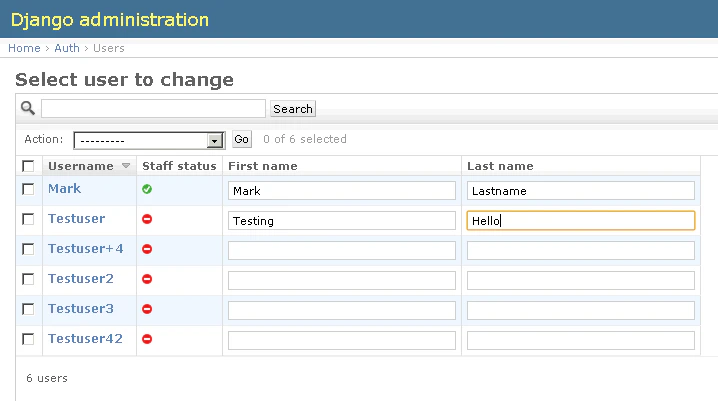The height and width of the screenshot is (401, 718).
Task: Check the box for user Mark
Action: pyautogui.click(x=28, y=189)
